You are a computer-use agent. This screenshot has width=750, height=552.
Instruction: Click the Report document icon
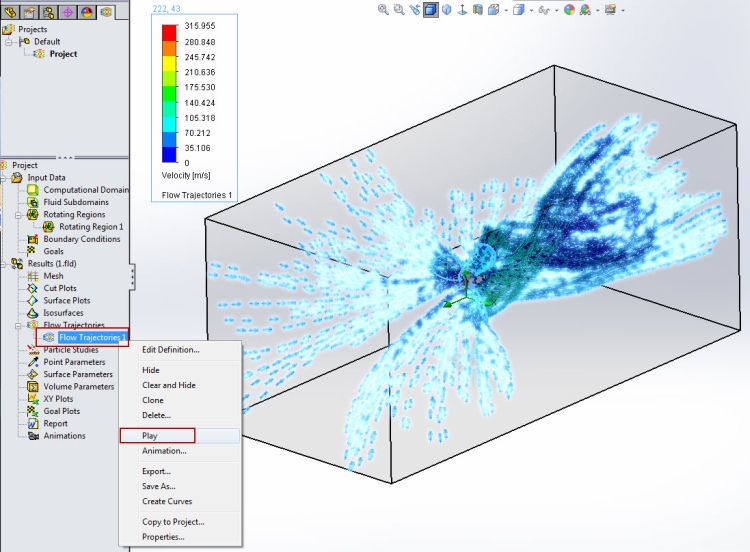point(33,424)
